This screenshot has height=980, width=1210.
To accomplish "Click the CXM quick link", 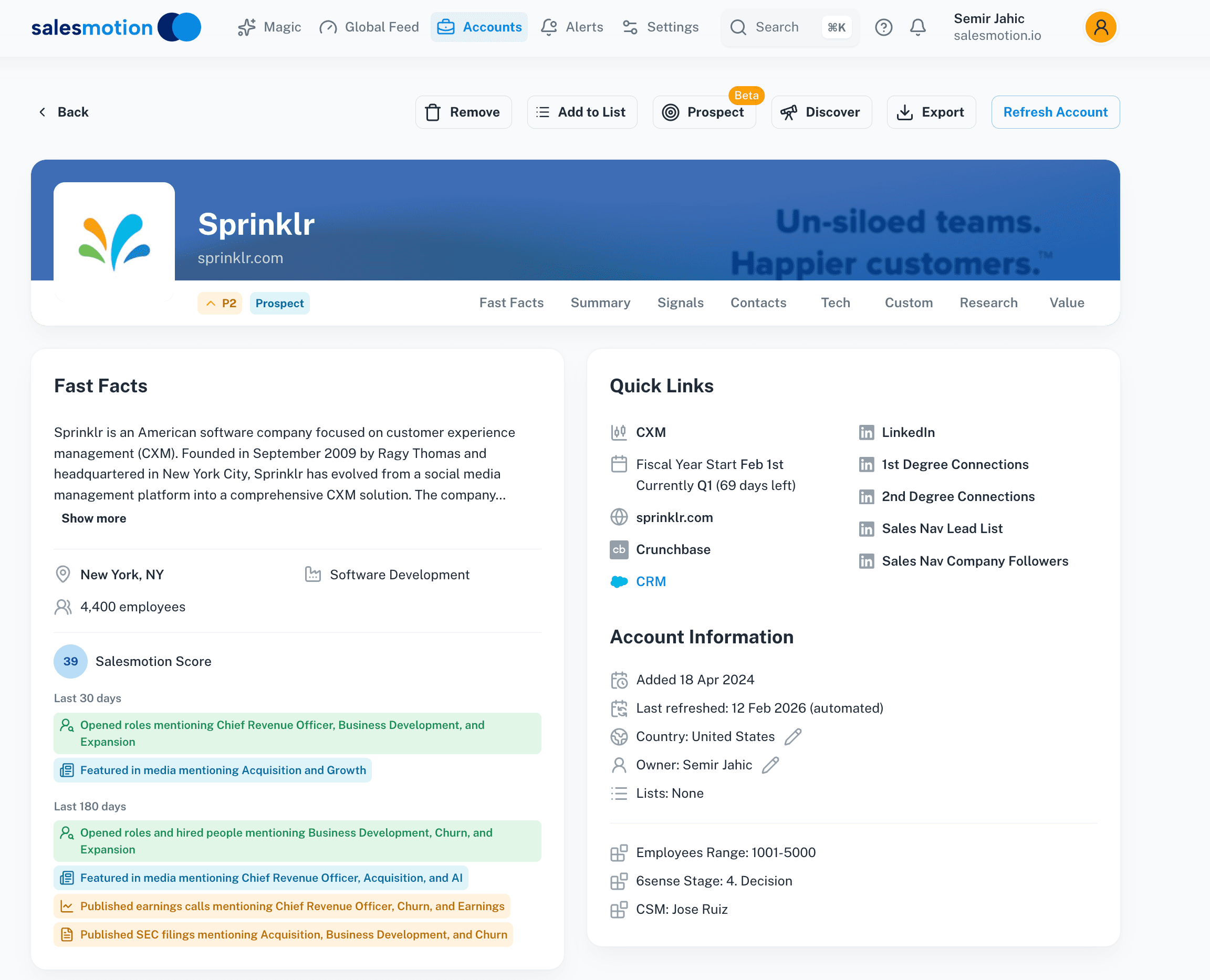I will 651,432.
